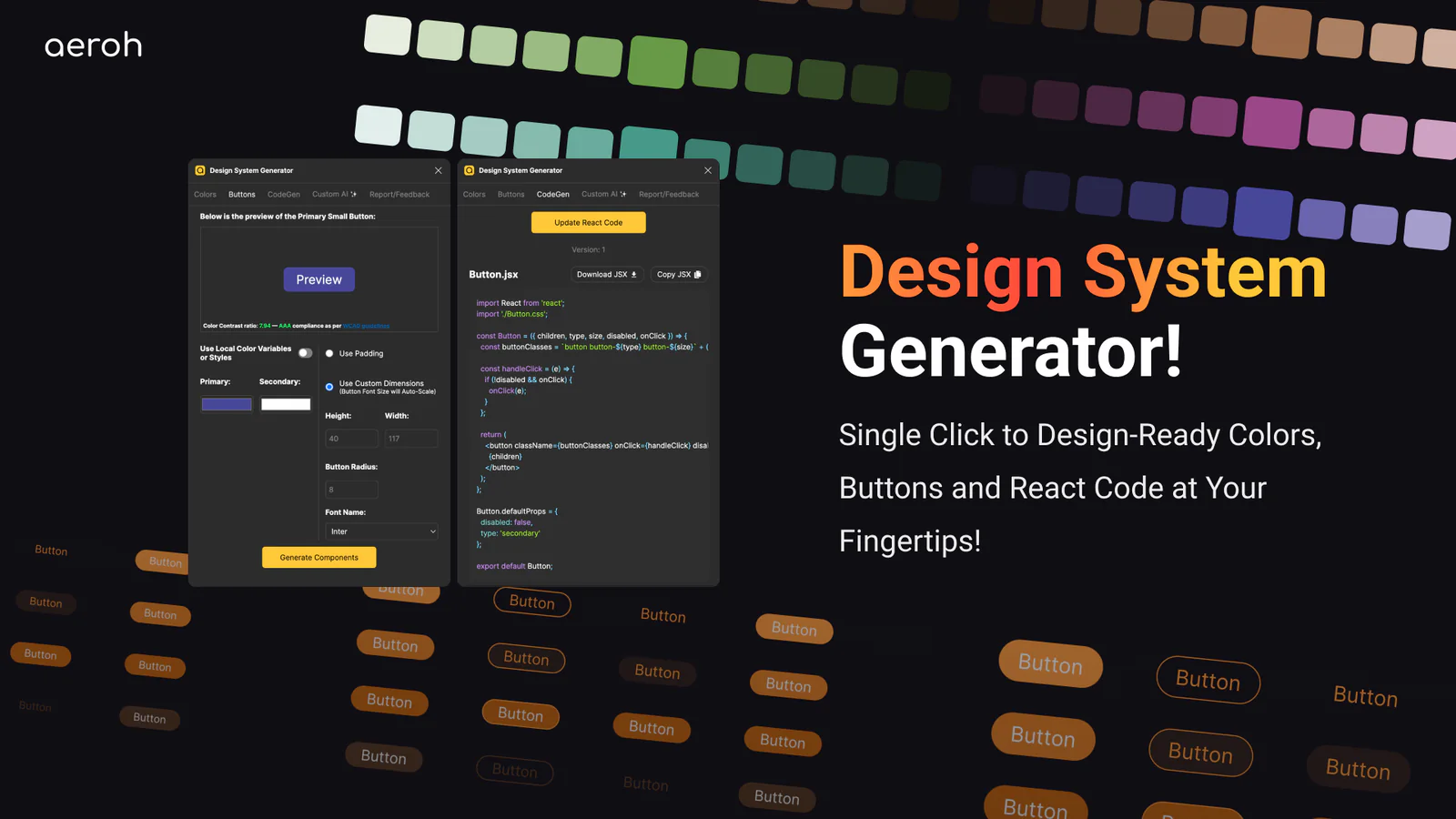Viewport: 1456px width, 819px height.
Task: Select the Buttons tab in the left window
Action: (242, 195)
